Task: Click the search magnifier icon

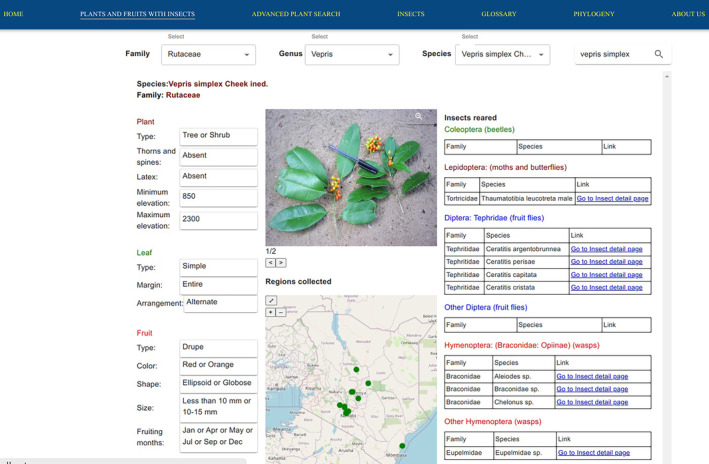Action: point(659,54)
